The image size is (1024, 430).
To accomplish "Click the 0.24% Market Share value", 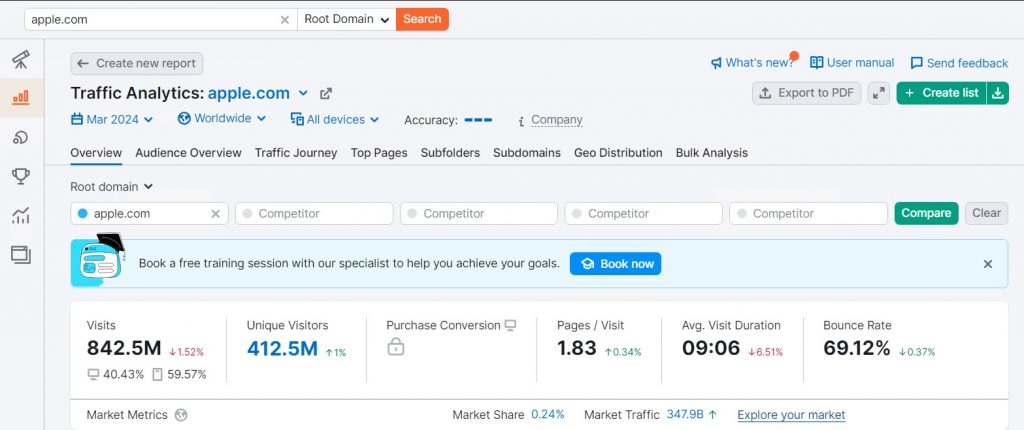I will 547,414.
